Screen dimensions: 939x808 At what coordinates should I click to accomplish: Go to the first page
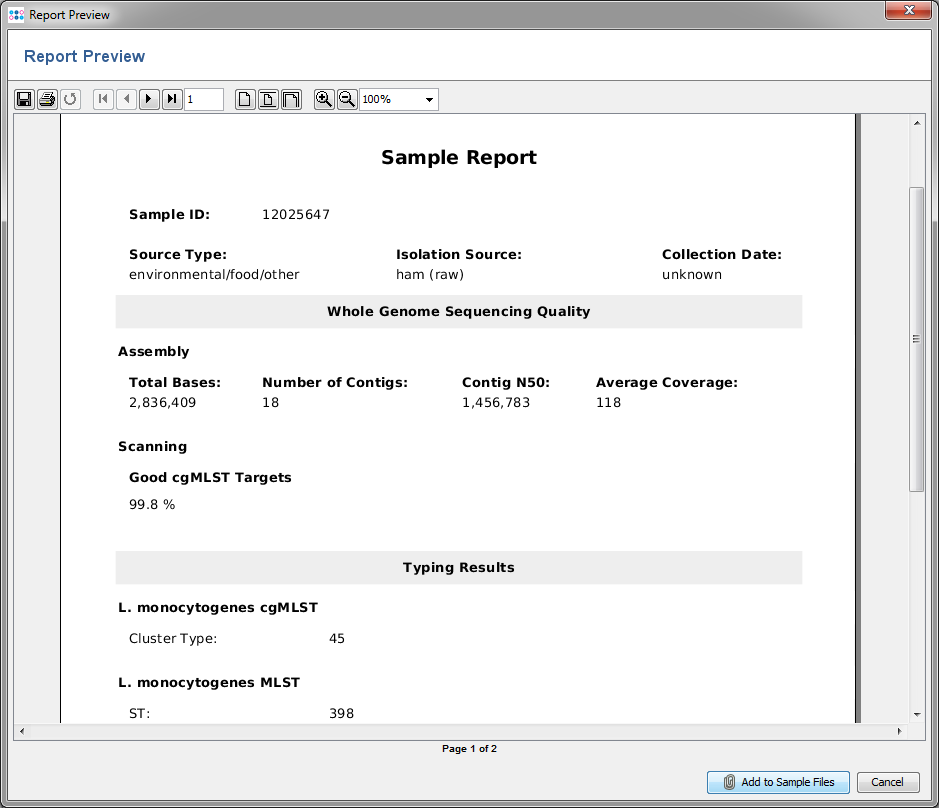pos(103,99)
